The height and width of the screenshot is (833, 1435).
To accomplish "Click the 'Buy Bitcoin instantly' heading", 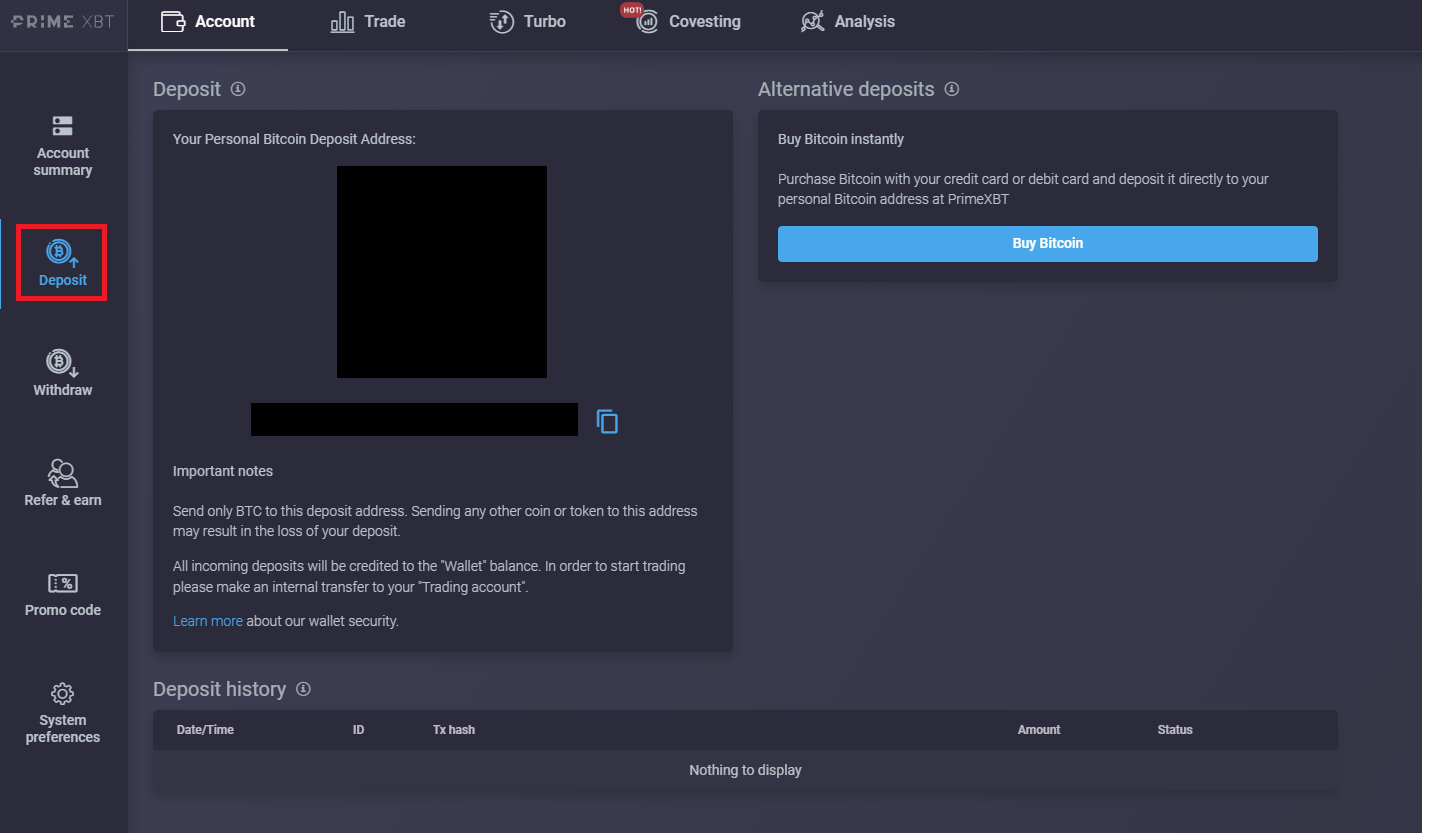I will tap(841, 139).
